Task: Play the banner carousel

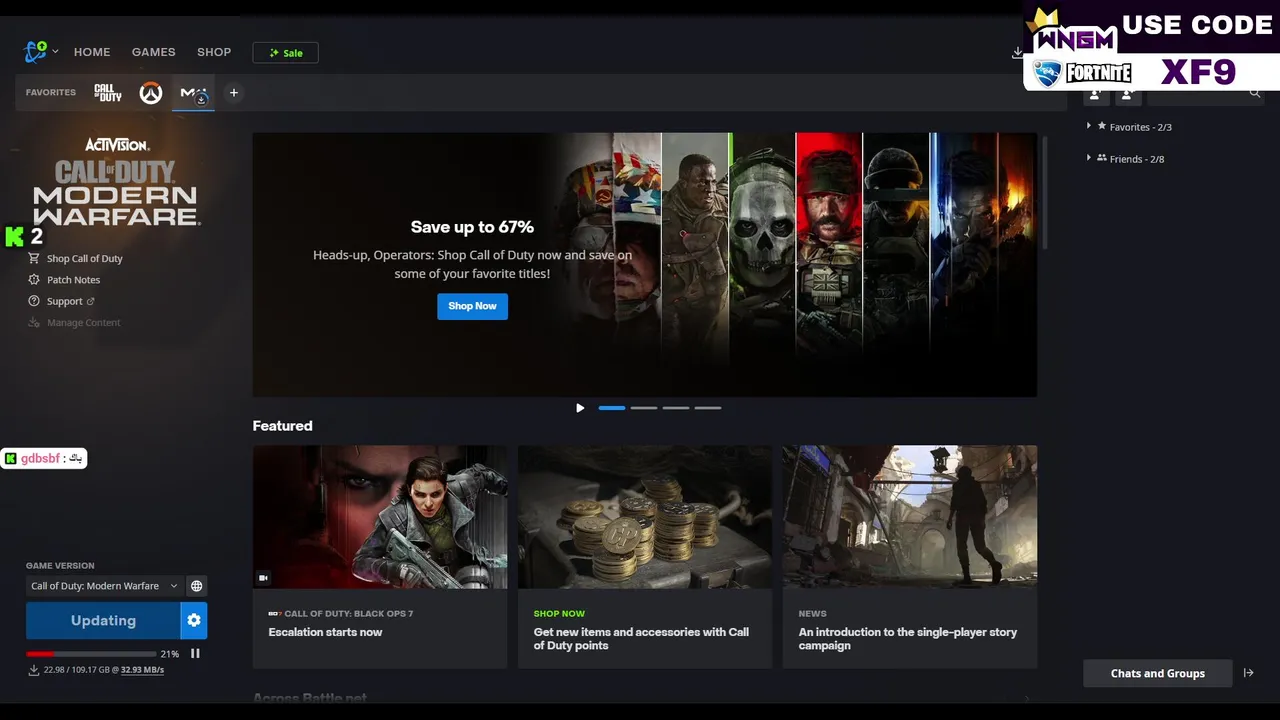Action: pos(580,408)
